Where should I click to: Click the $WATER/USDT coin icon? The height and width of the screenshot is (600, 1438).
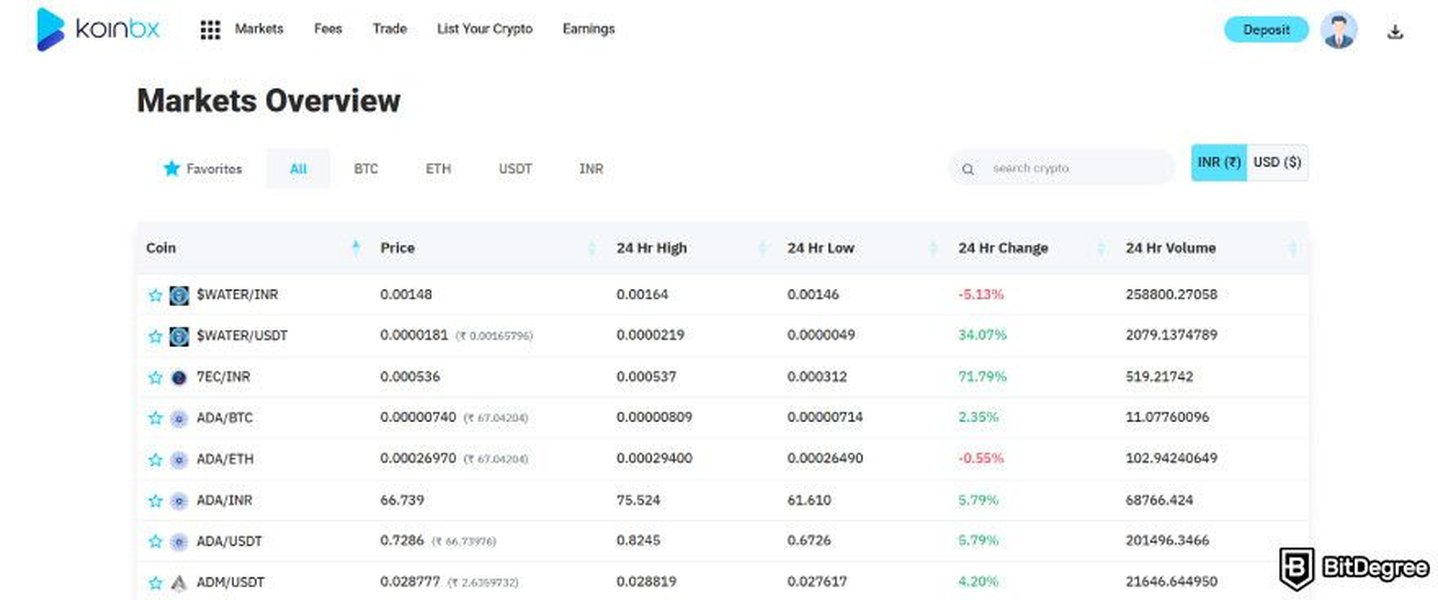(x=179, y=336)
